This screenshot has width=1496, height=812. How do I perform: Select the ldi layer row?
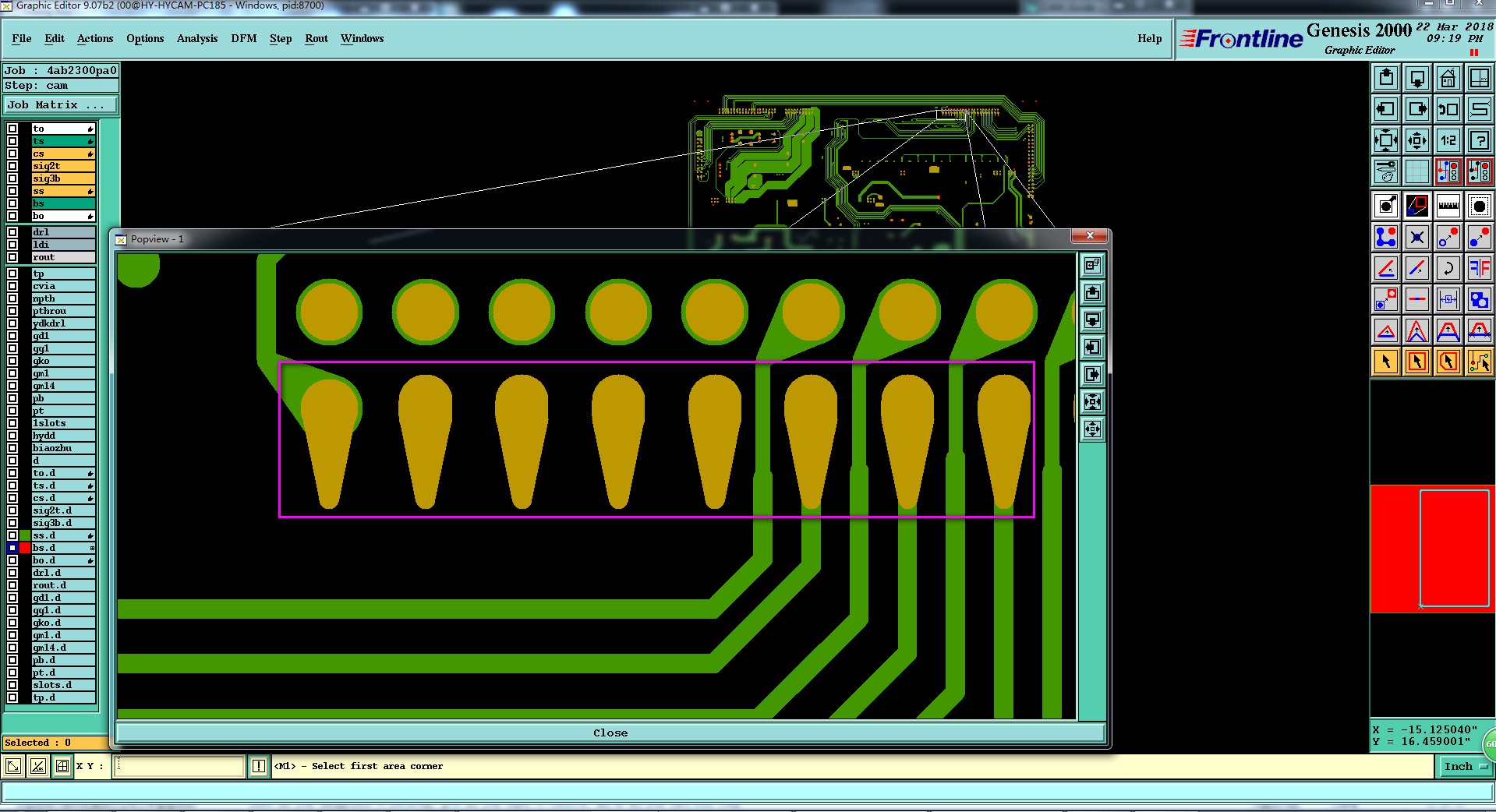(x=63, y=245)
